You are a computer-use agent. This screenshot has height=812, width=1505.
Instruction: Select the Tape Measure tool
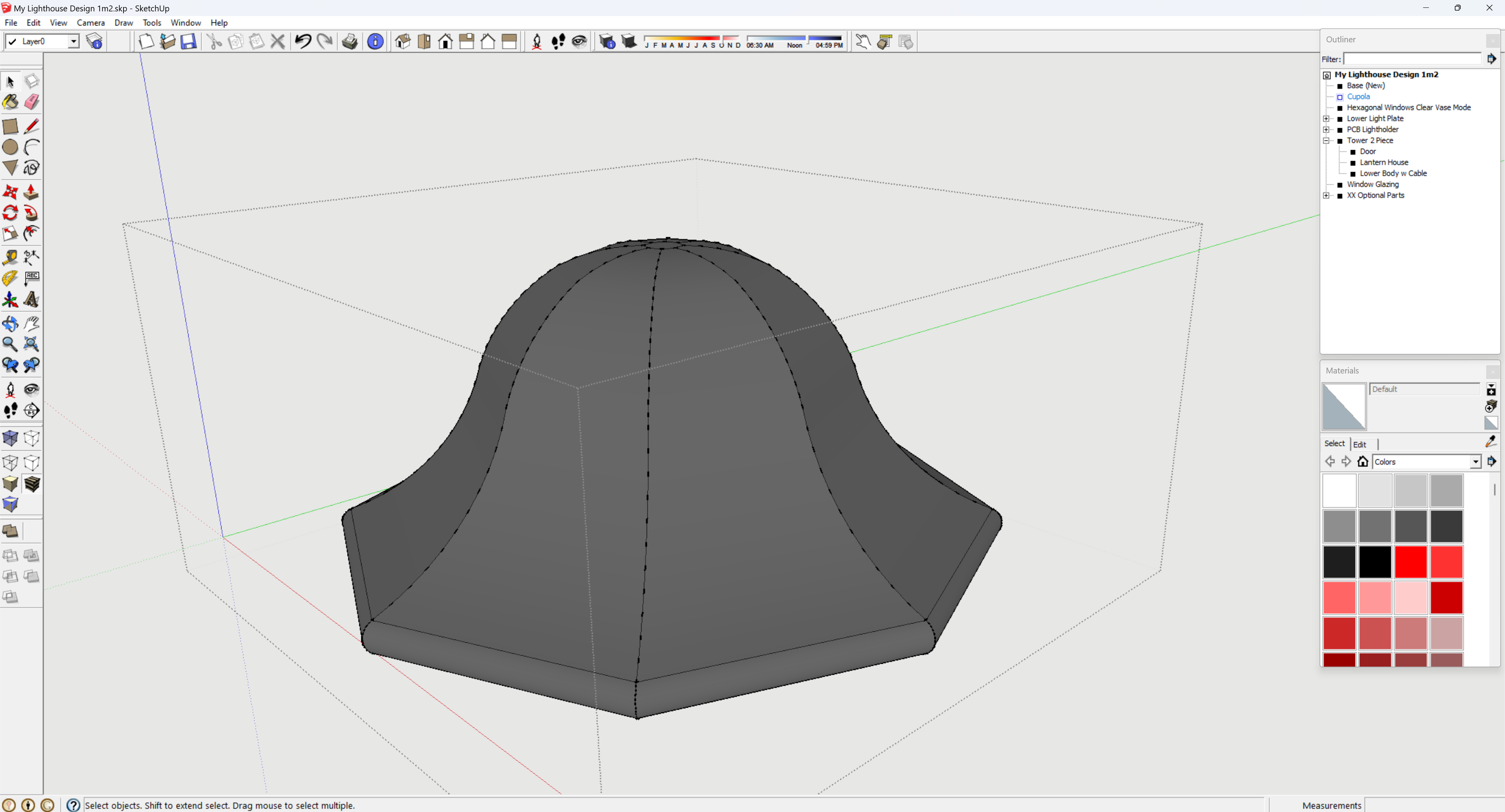pyautogui.click(x=10, y=257)
